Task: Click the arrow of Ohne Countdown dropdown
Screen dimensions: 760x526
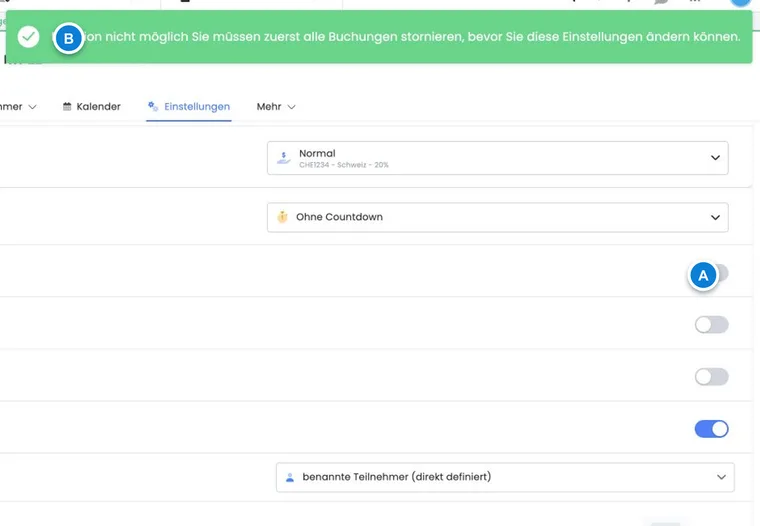Action: click(x=715, y=217)
